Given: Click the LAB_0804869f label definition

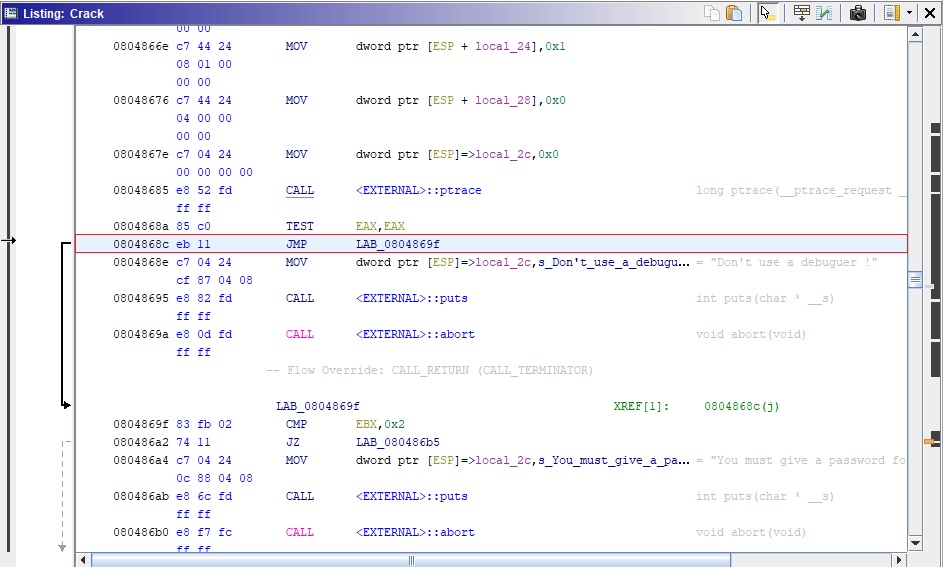Looking at the screenshot, I should coord(318,406).
